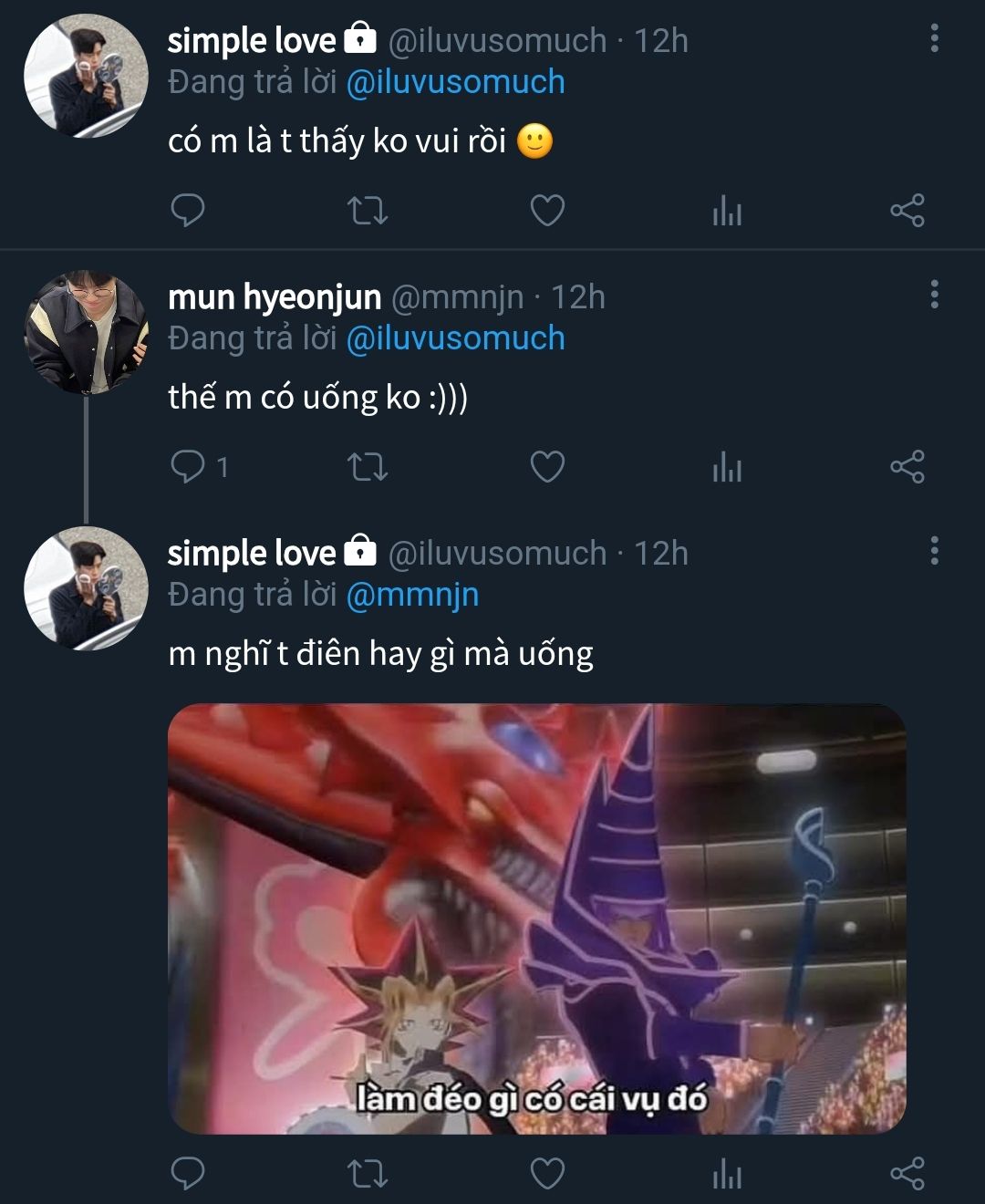Open the @iluvusomuch mention link in first tweet

click(x=455, y=82)
